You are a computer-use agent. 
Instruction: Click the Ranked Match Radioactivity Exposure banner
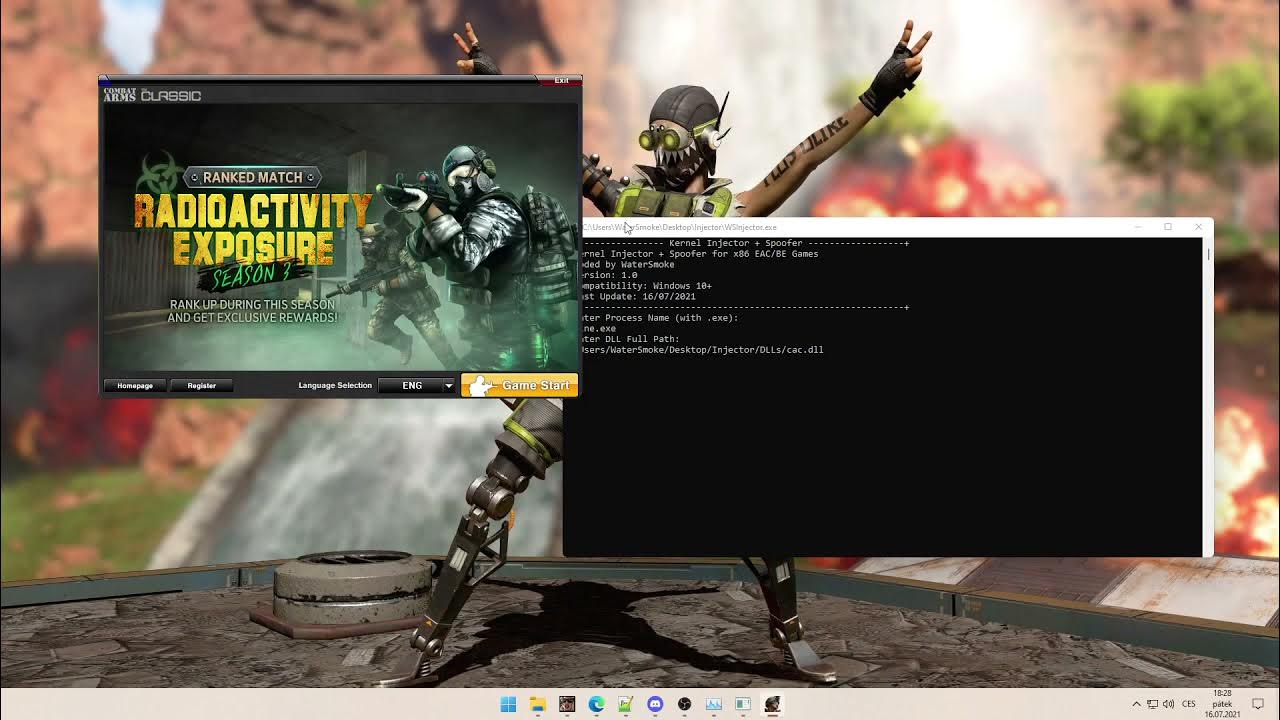[340, 240]
